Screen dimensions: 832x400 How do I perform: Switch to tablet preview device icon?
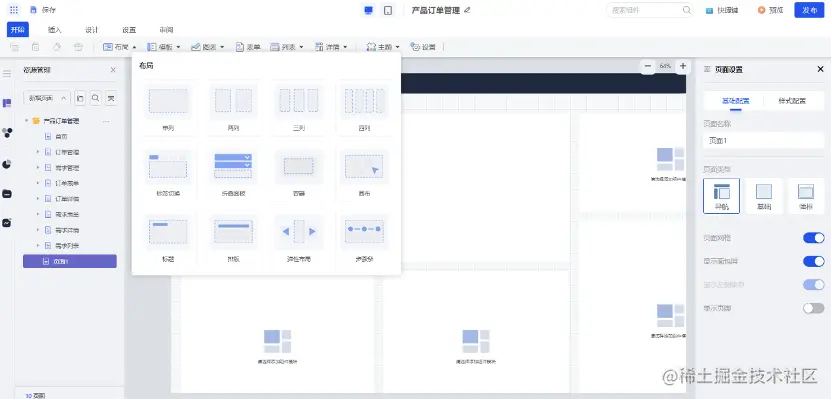click(x=388, y=10)
